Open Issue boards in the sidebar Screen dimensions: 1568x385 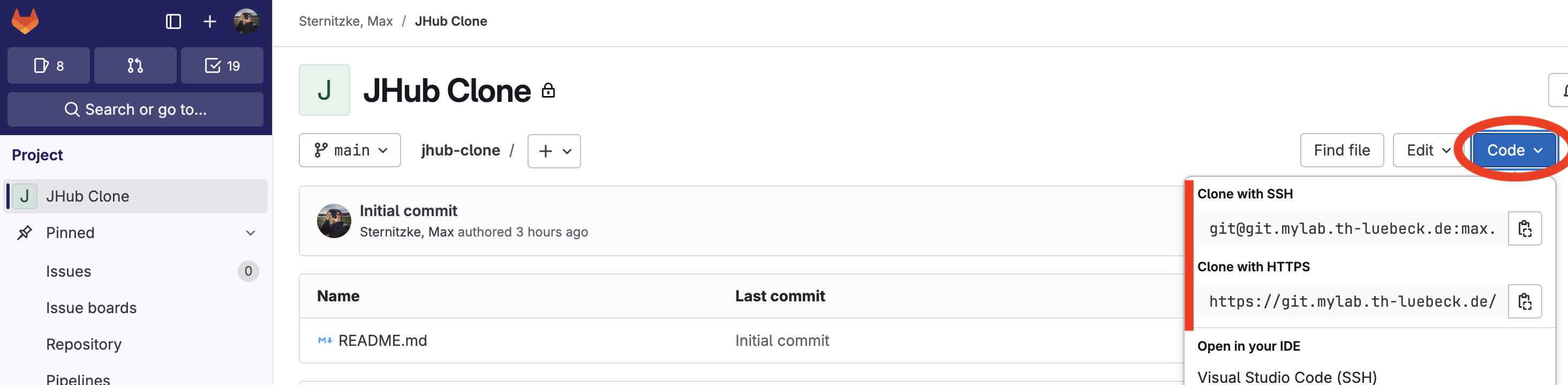[91, 308]
